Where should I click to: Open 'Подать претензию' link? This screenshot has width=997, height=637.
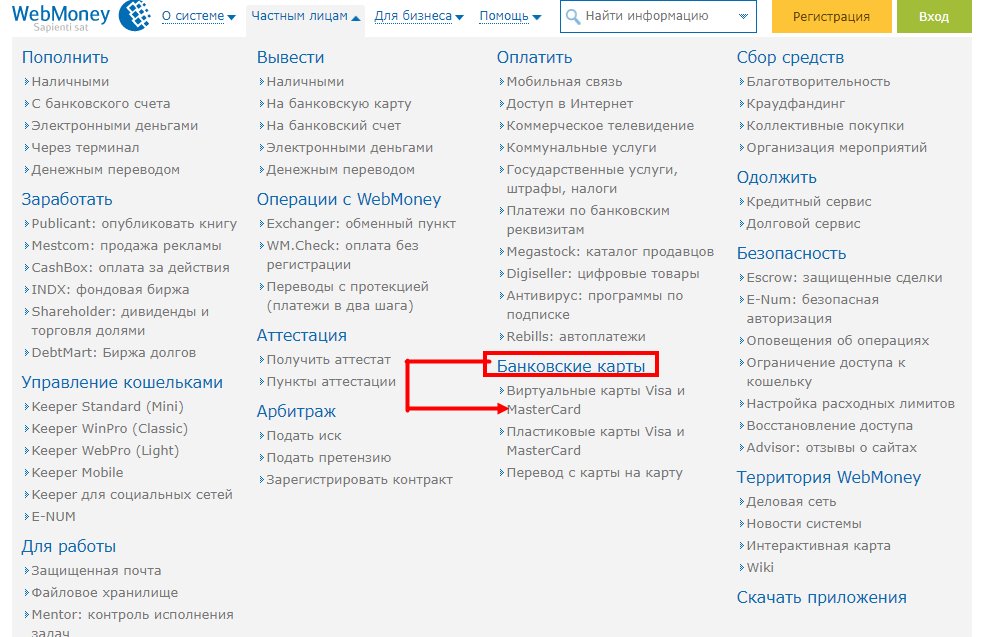pos(329,458)
